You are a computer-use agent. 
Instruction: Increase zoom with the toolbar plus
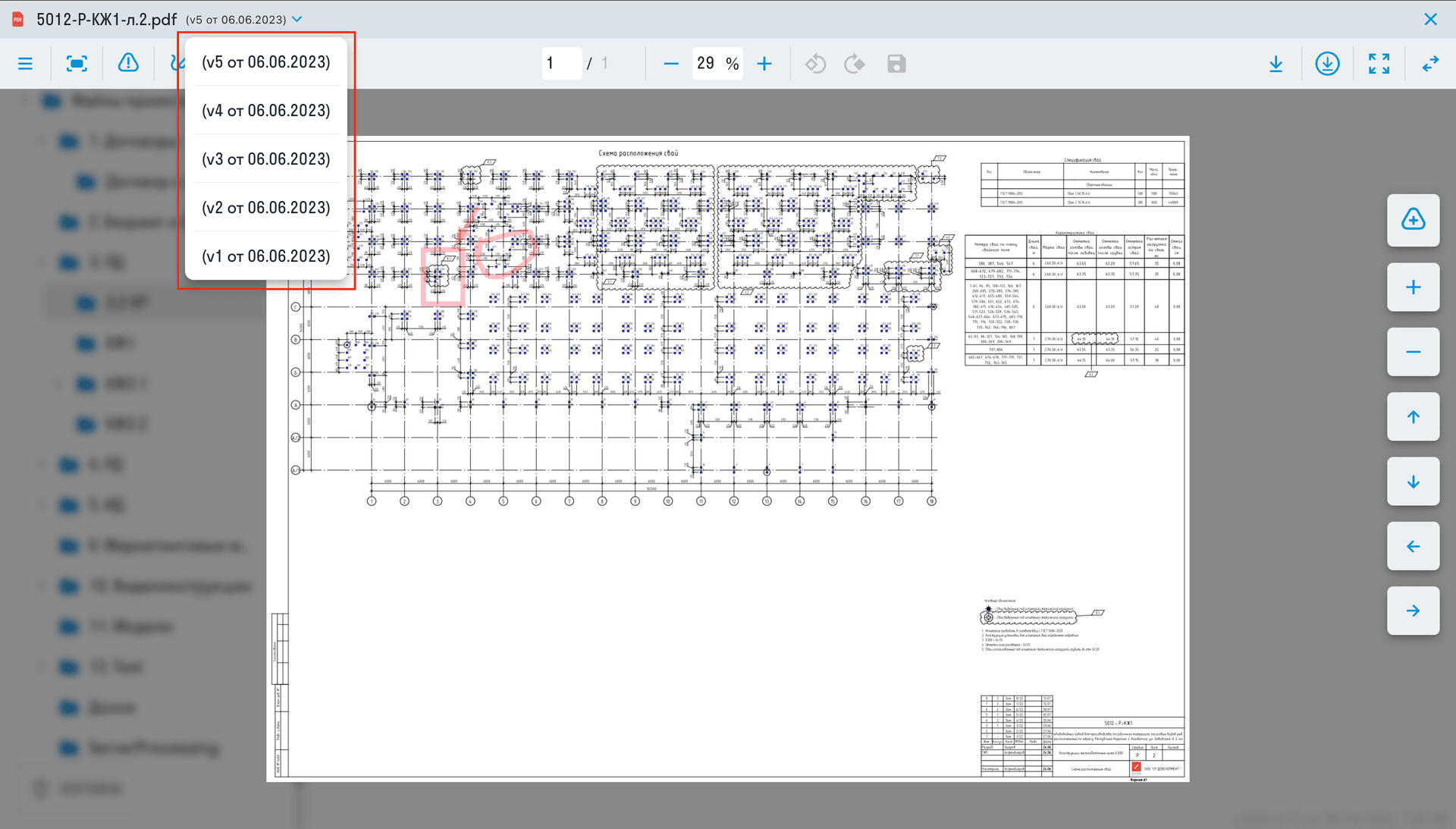click(x=764, y=64)
